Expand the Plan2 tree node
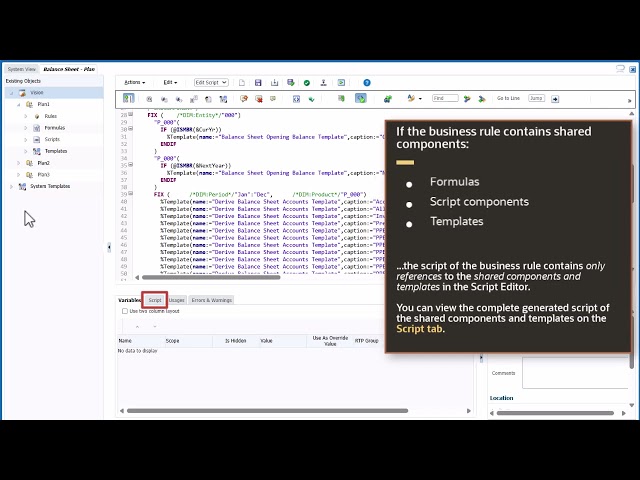640x480 pixels. point(18,163)
